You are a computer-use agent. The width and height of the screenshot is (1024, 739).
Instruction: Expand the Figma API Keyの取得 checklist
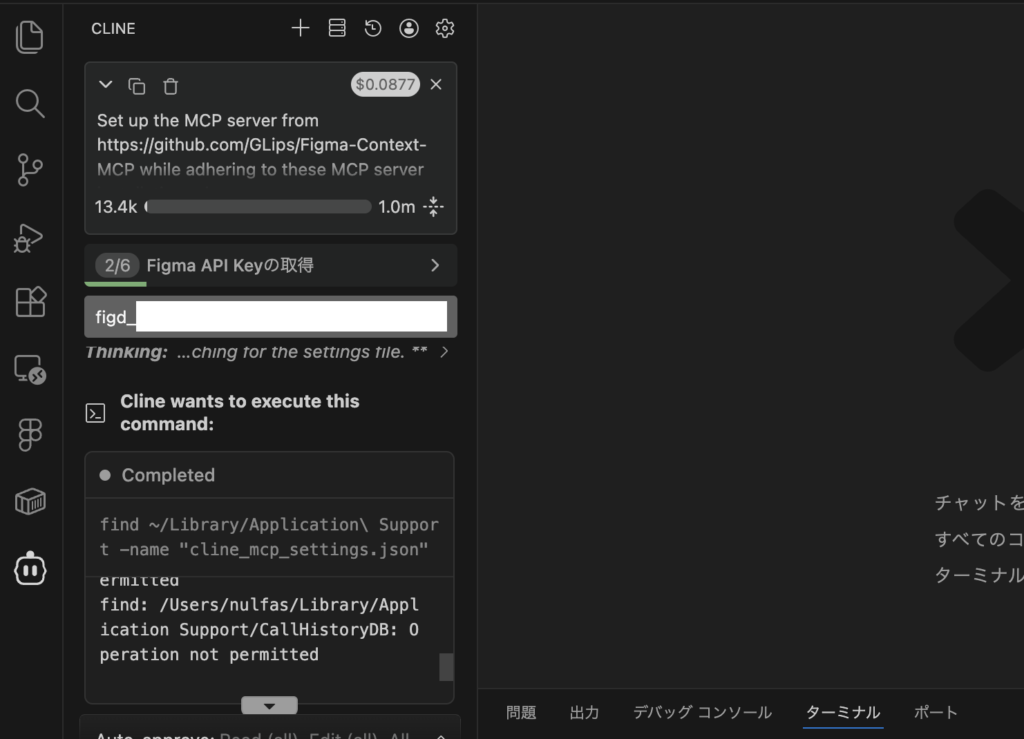point(434,265)
